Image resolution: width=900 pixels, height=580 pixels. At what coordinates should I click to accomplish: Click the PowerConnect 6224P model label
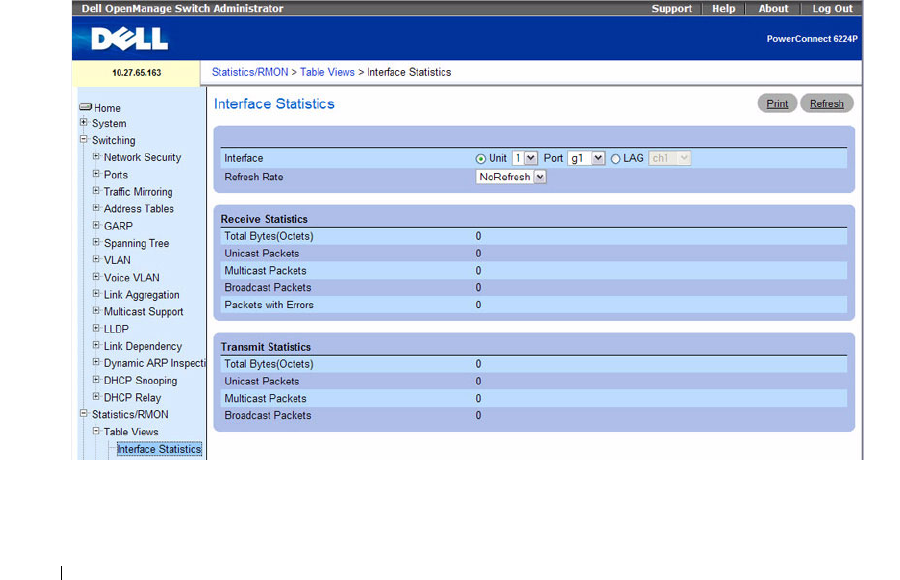click(812, 39)
